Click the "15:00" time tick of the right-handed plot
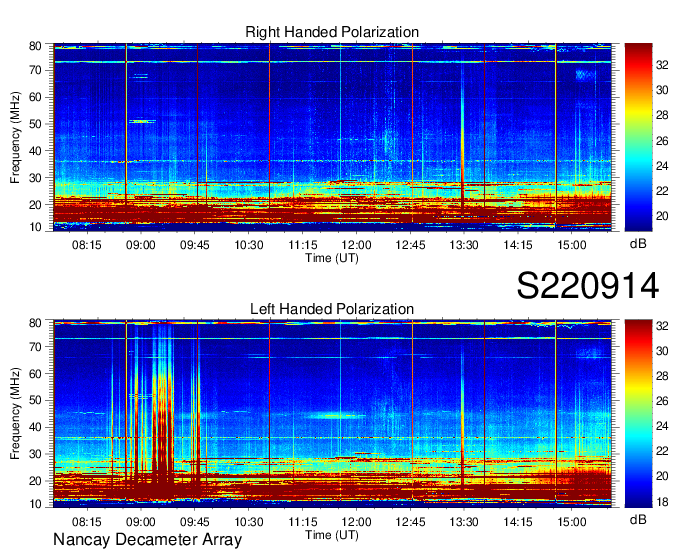The image size is (680, 552). tap(572, 245)
